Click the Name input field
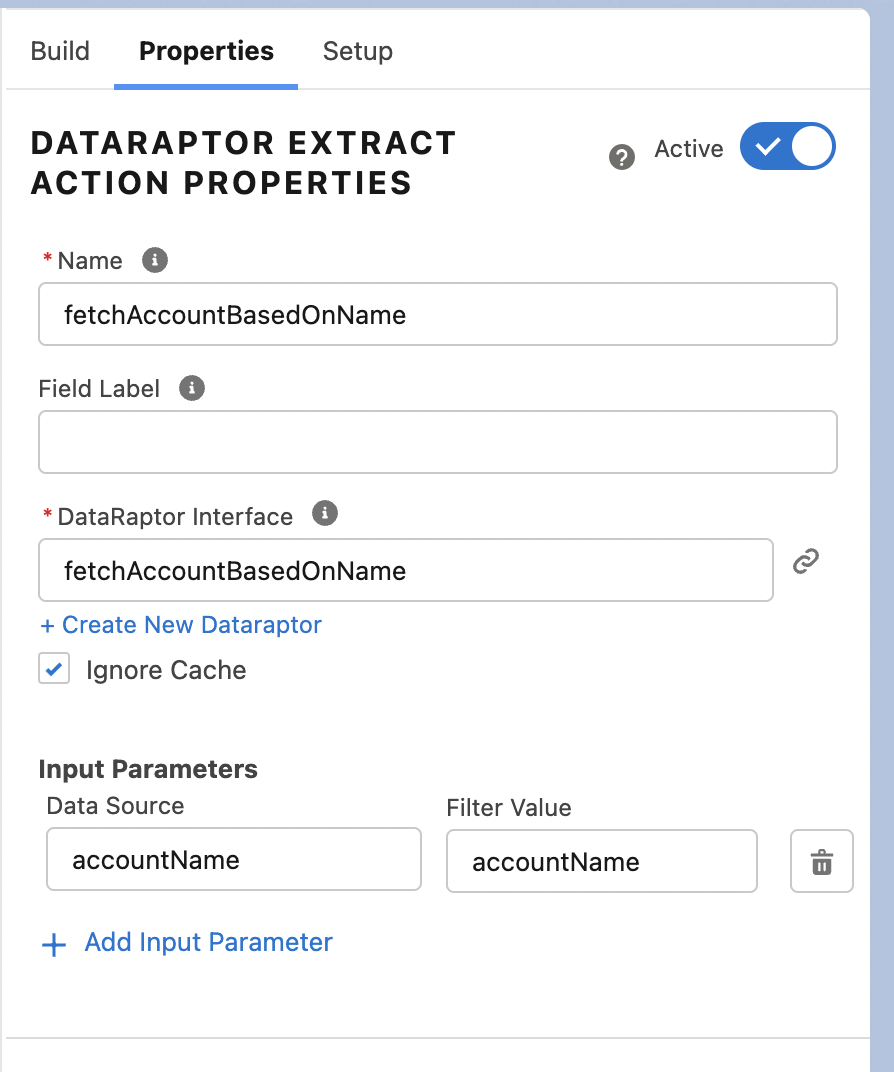This screenshot has width=894, height=1072. coord(437,315)
